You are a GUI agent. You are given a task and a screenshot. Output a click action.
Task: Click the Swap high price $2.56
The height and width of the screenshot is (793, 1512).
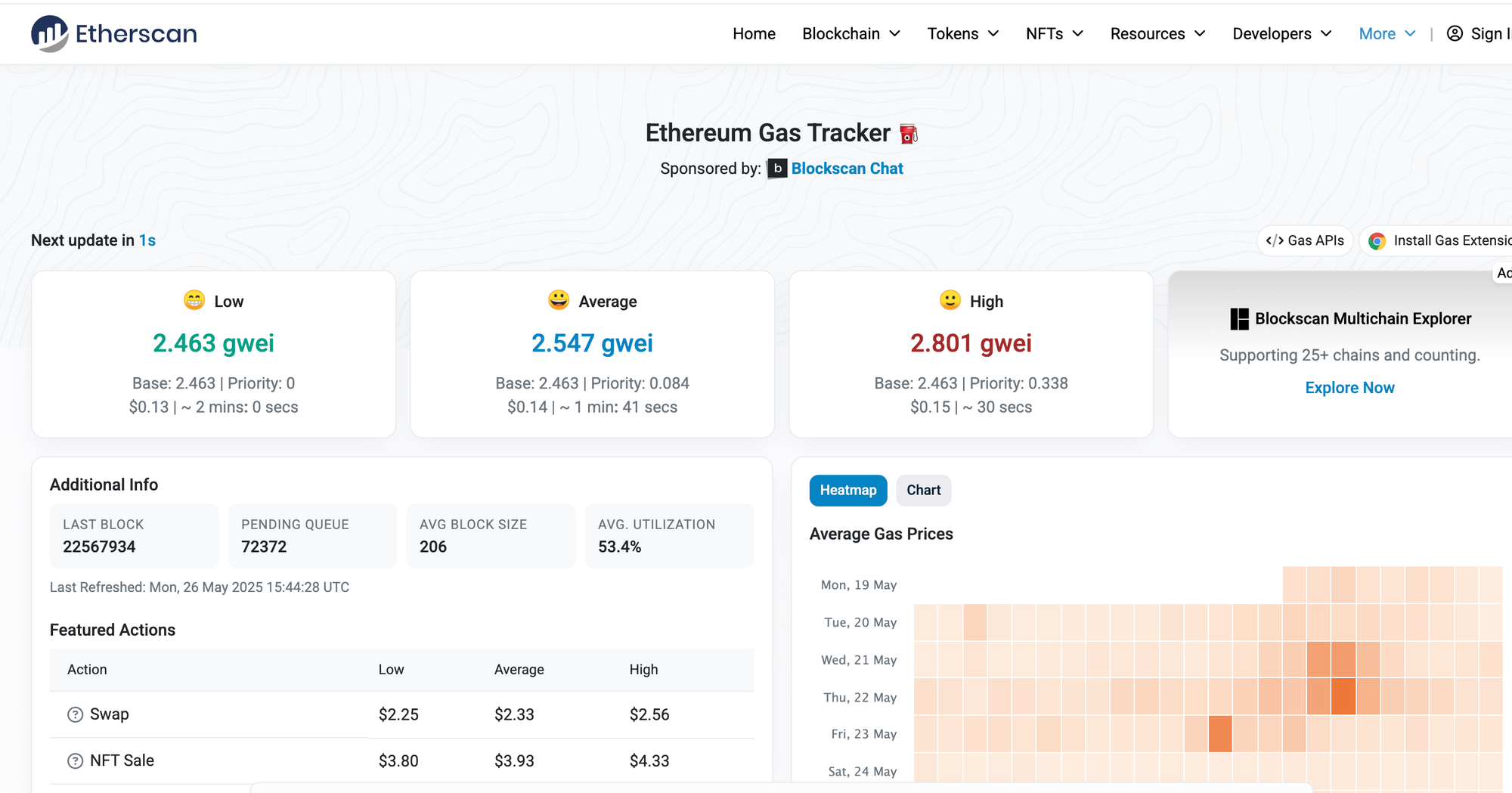(649, 714)
